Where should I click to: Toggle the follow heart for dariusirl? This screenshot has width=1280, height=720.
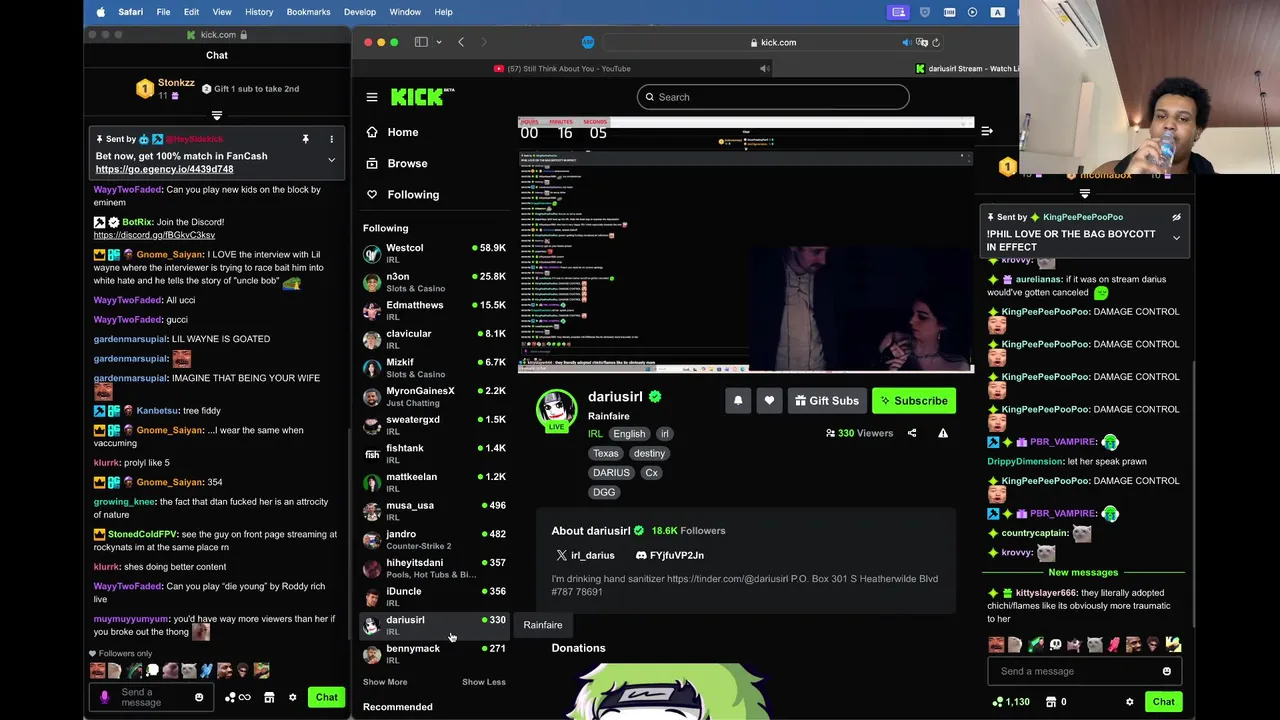pyautogui.click(x=769, y=401)
